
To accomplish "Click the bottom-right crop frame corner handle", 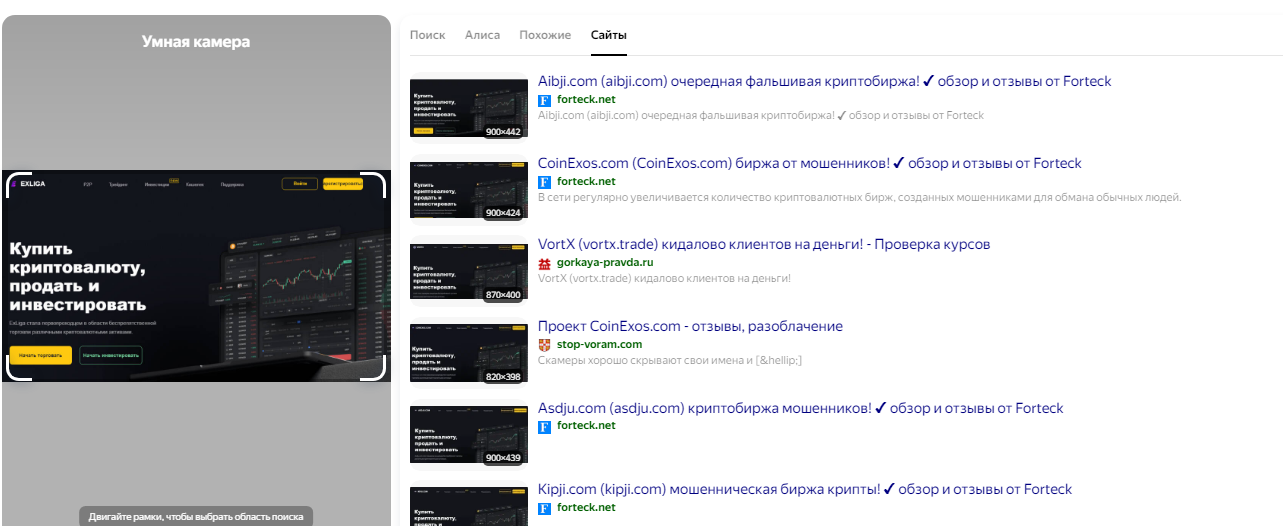I will click(375, 369).
